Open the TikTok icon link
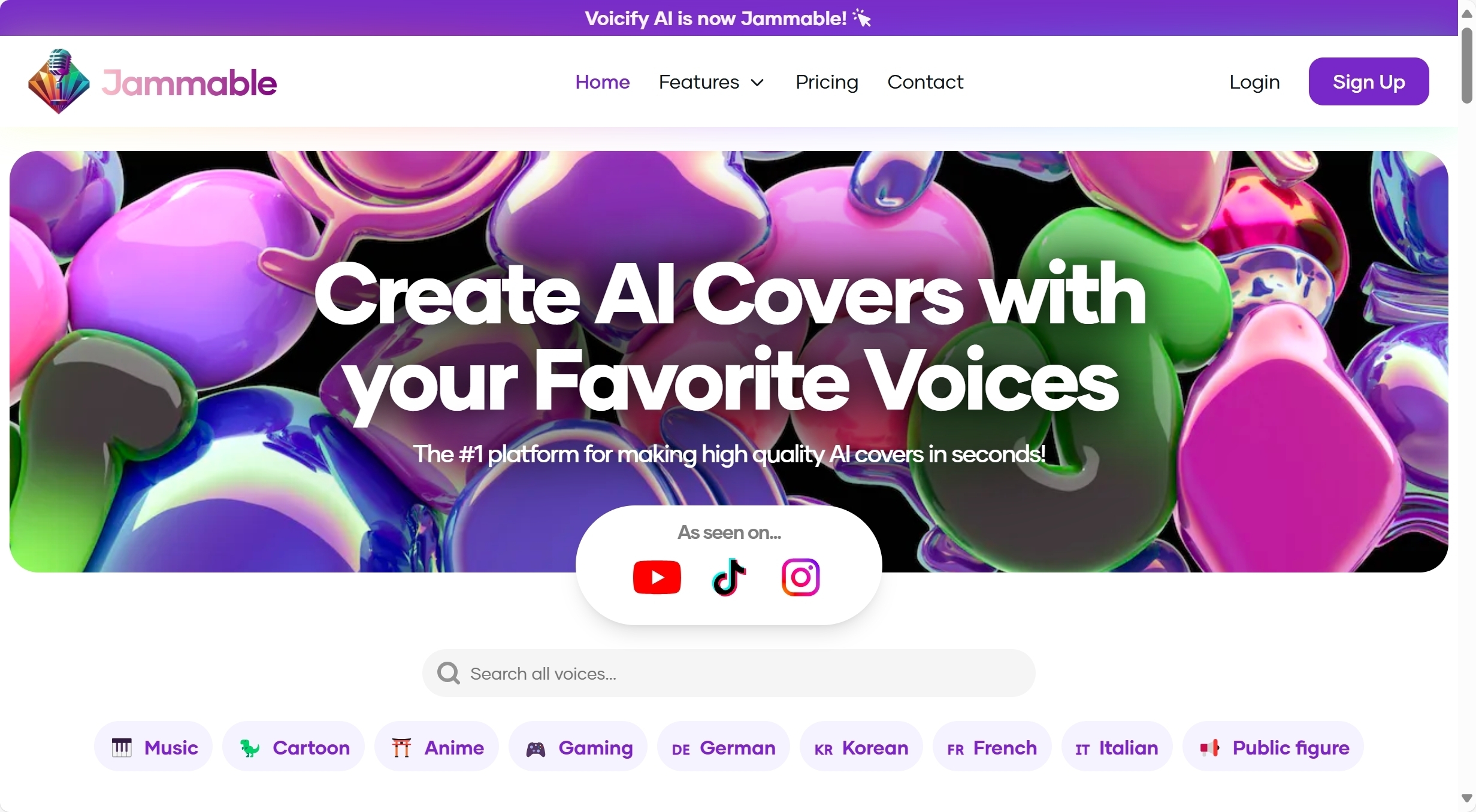The image size is (1476, 812). [729, 577]
